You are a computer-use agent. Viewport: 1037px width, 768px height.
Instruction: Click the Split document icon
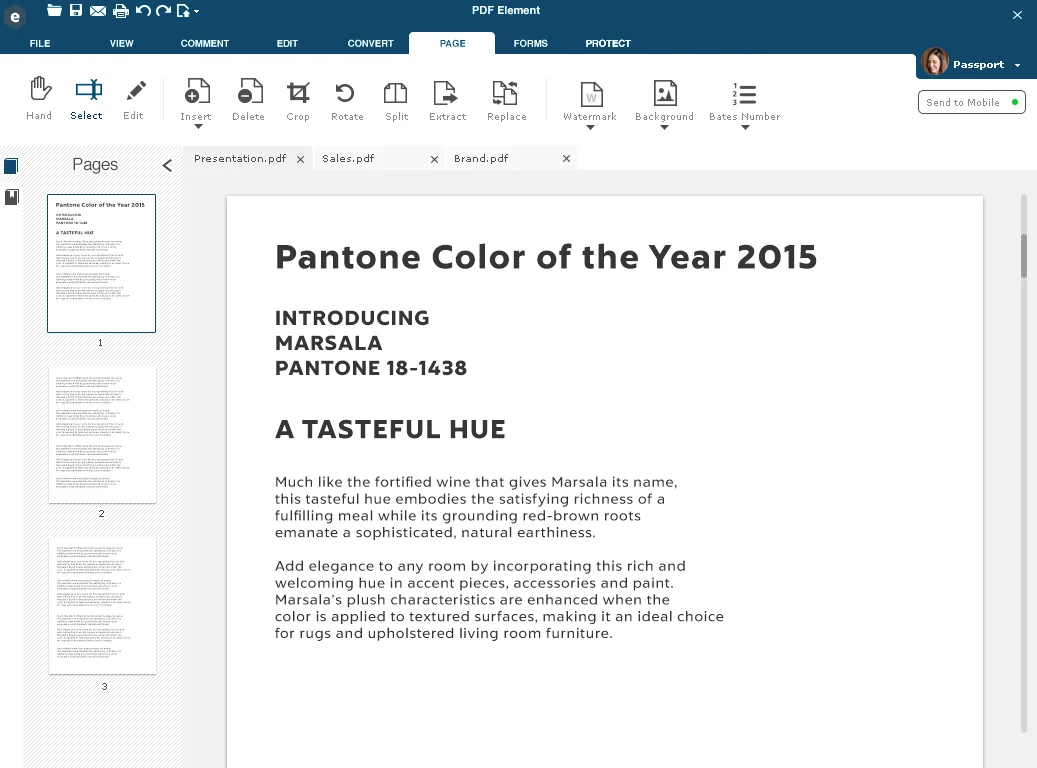click(395, 93)
